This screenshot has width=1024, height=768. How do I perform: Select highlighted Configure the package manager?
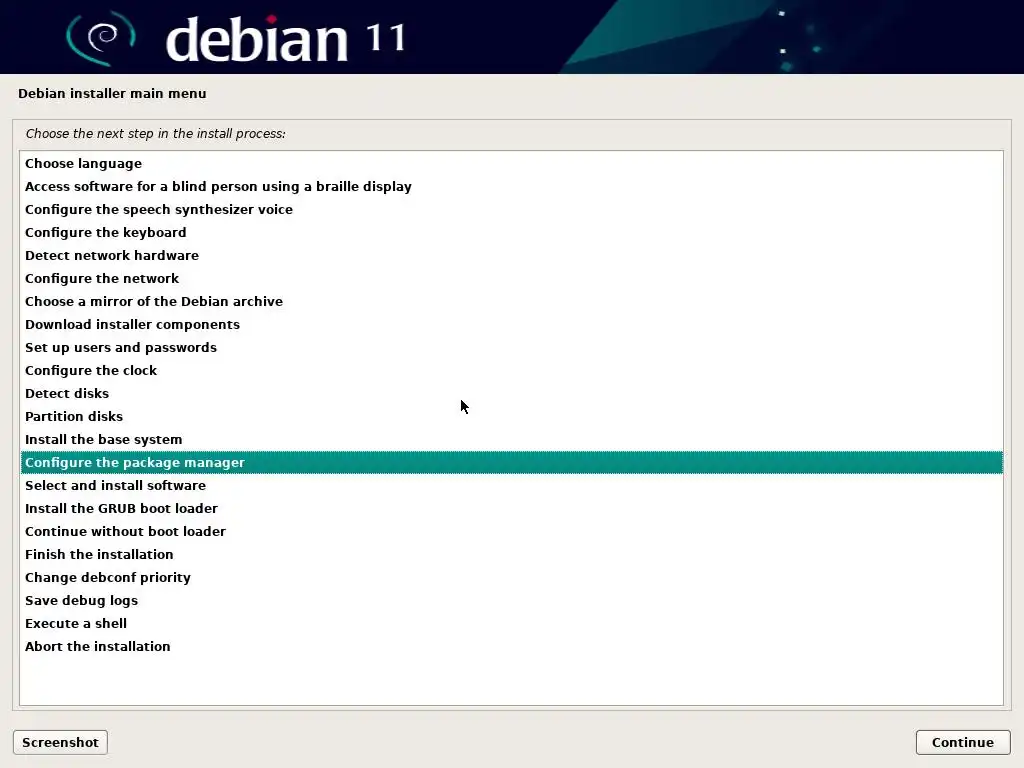[x=511, y=462]
